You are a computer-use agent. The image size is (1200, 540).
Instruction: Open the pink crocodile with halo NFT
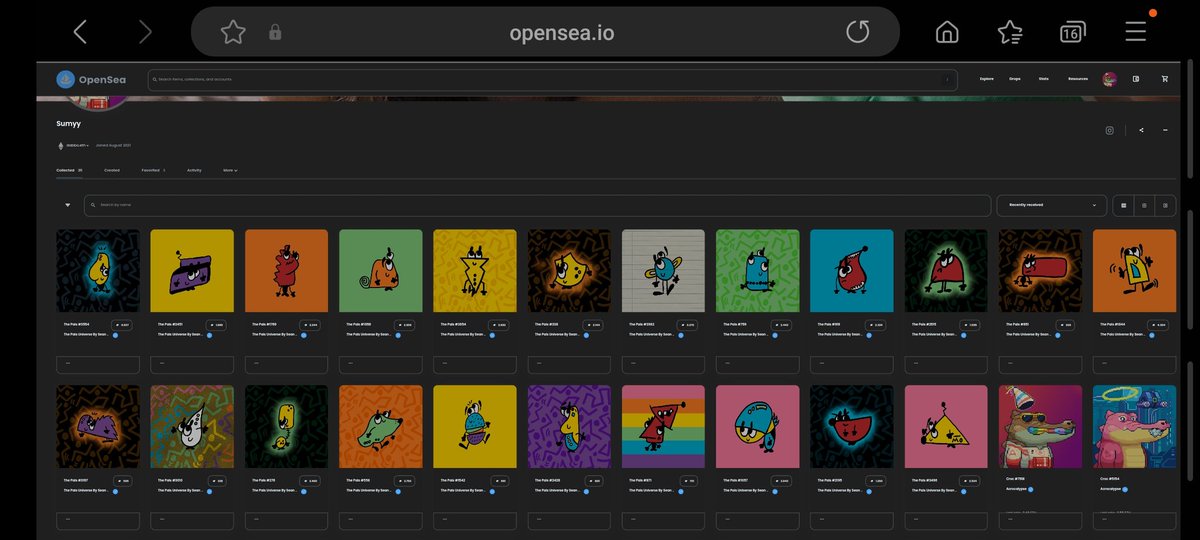[1135, 427]
